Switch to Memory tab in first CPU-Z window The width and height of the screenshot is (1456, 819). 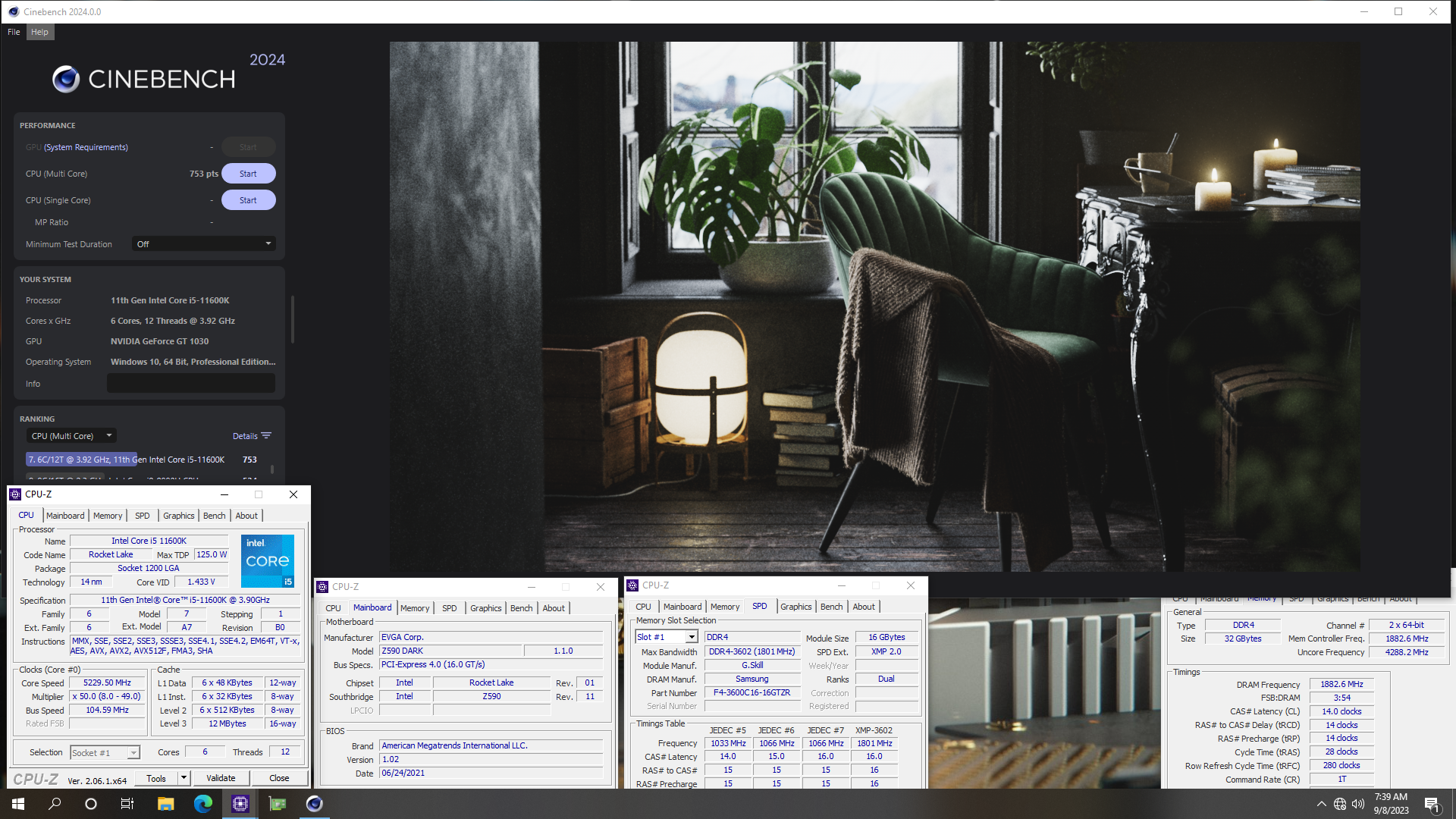(108, 516)
